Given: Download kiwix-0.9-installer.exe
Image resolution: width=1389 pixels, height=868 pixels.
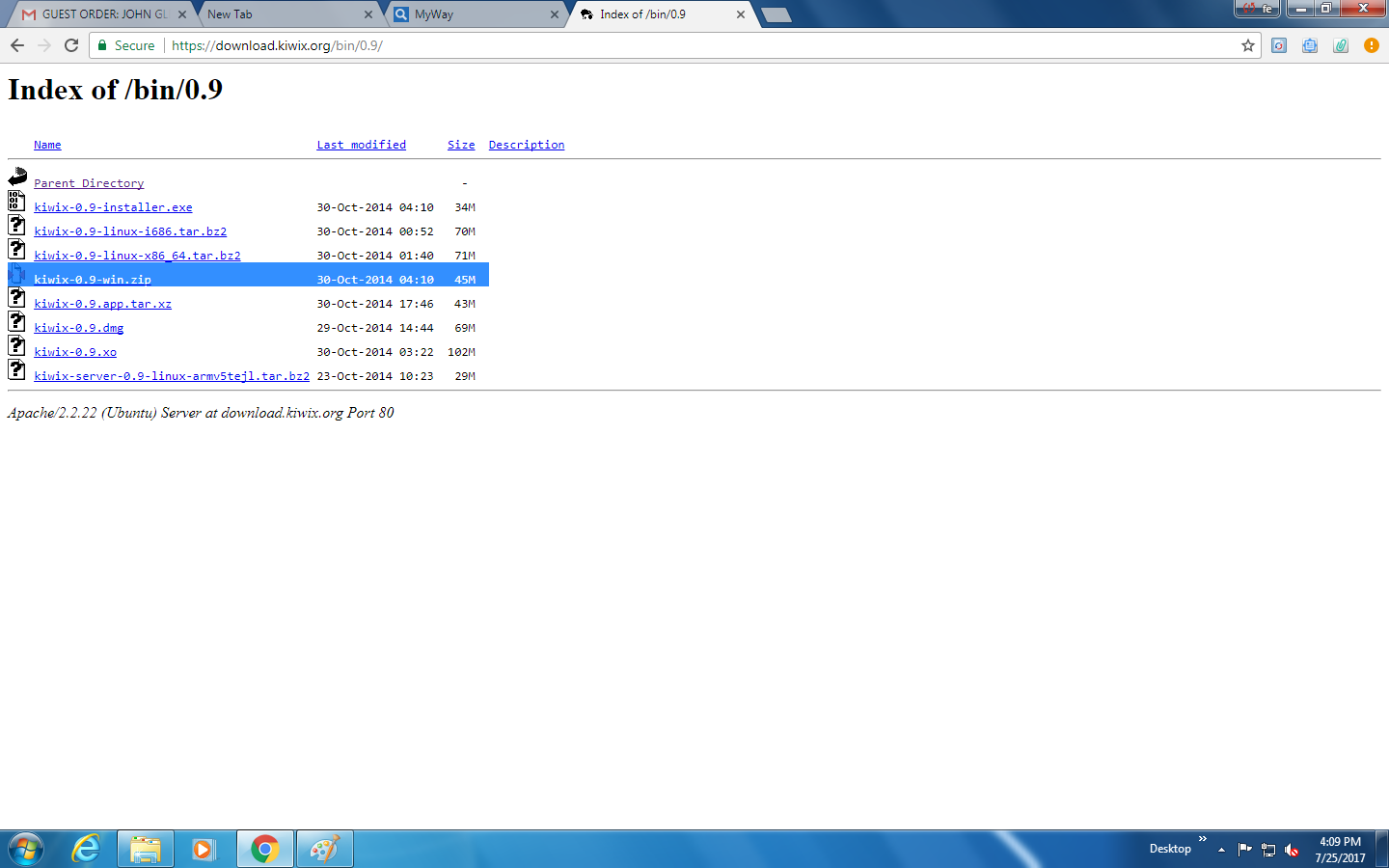Looking at the screenshot, I should tap(113, 207).
